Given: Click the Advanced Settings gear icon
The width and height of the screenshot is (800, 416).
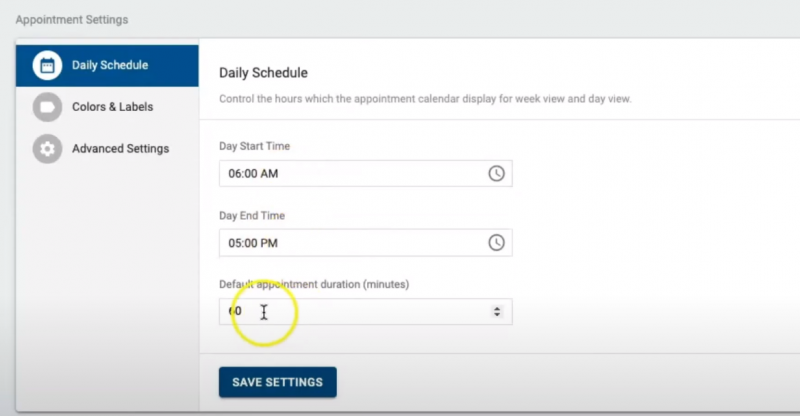Looking at the screenshot, I should pos(47,149).
